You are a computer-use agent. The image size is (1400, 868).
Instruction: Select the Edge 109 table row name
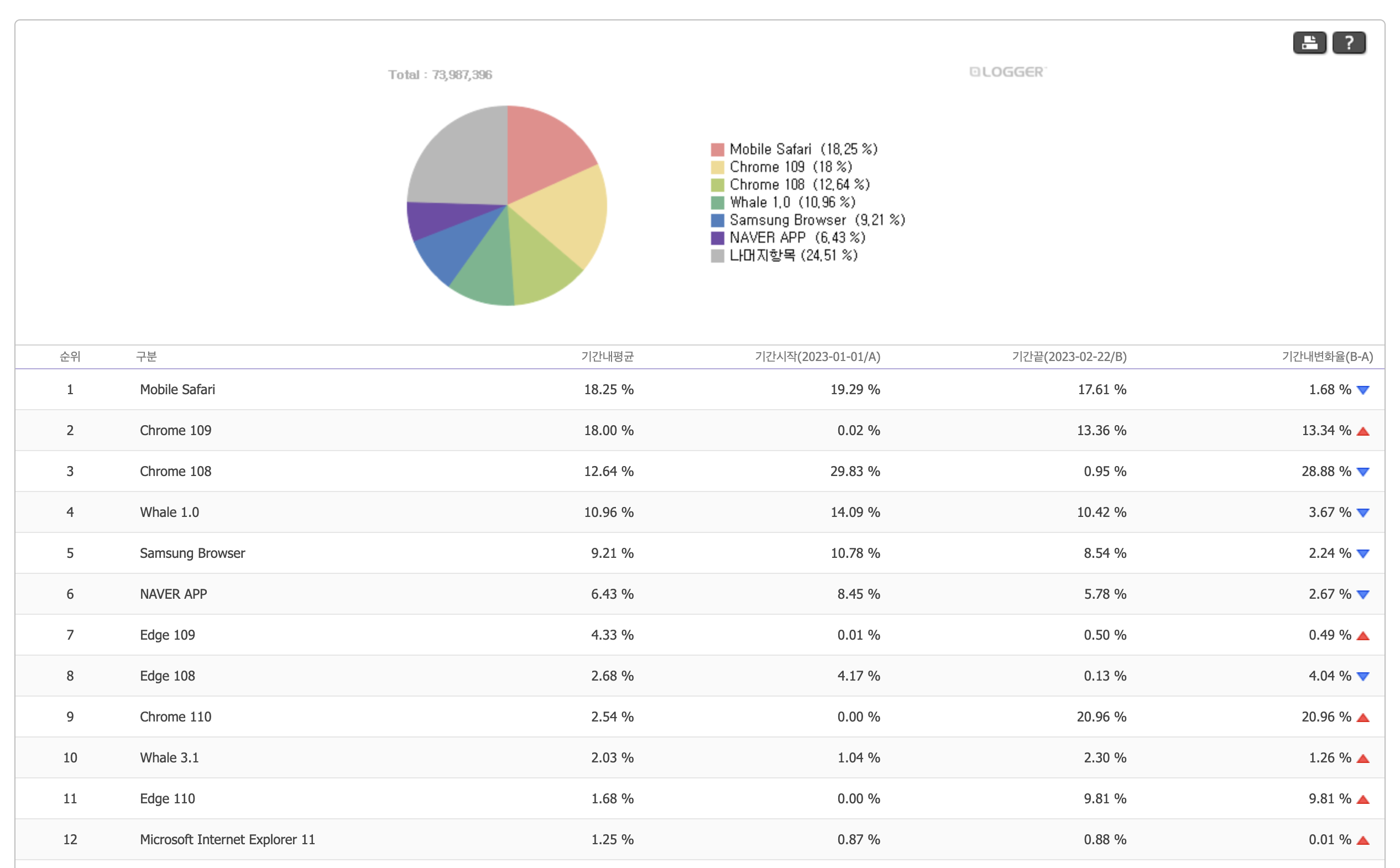click(168, 634)
